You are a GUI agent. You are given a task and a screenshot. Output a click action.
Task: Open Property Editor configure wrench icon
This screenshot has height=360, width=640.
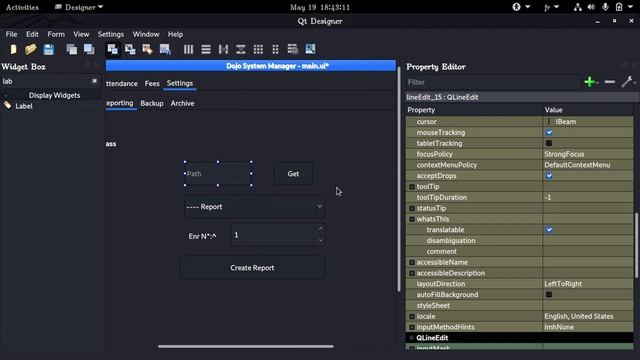tap(627, 82)
